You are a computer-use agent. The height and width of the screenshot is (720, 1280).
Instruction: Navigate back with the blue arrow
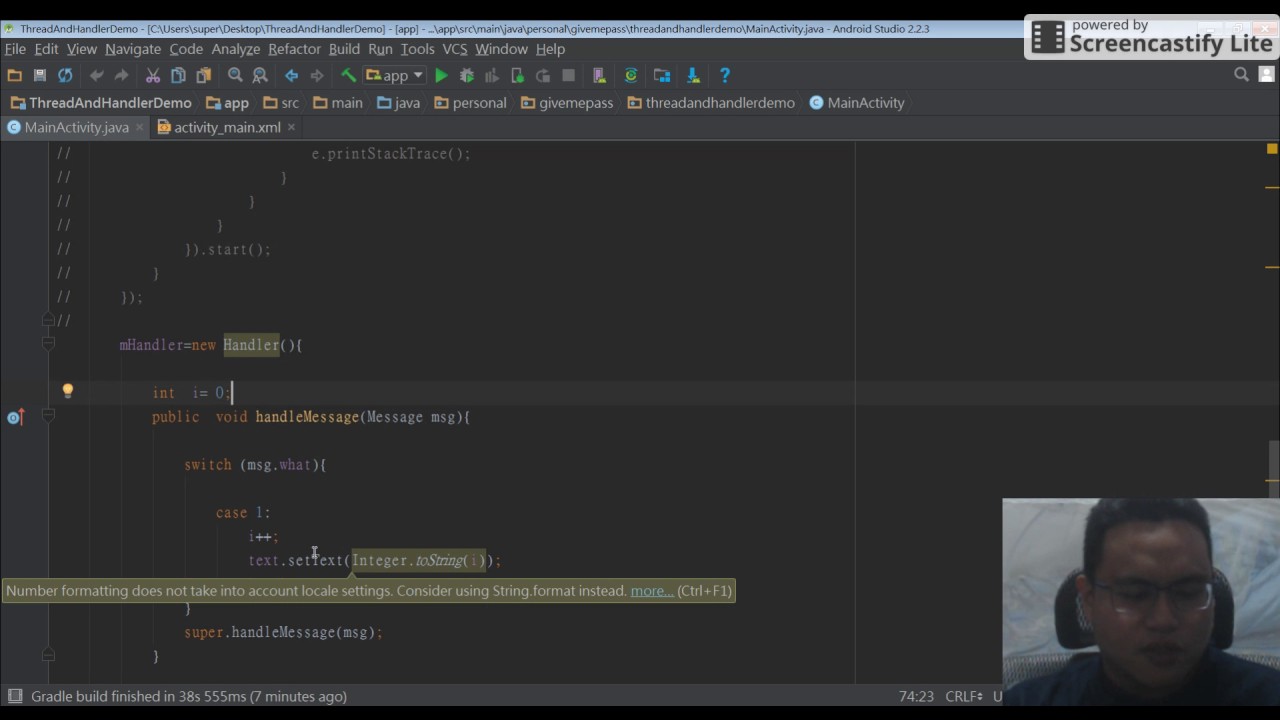tap(291, 75)
